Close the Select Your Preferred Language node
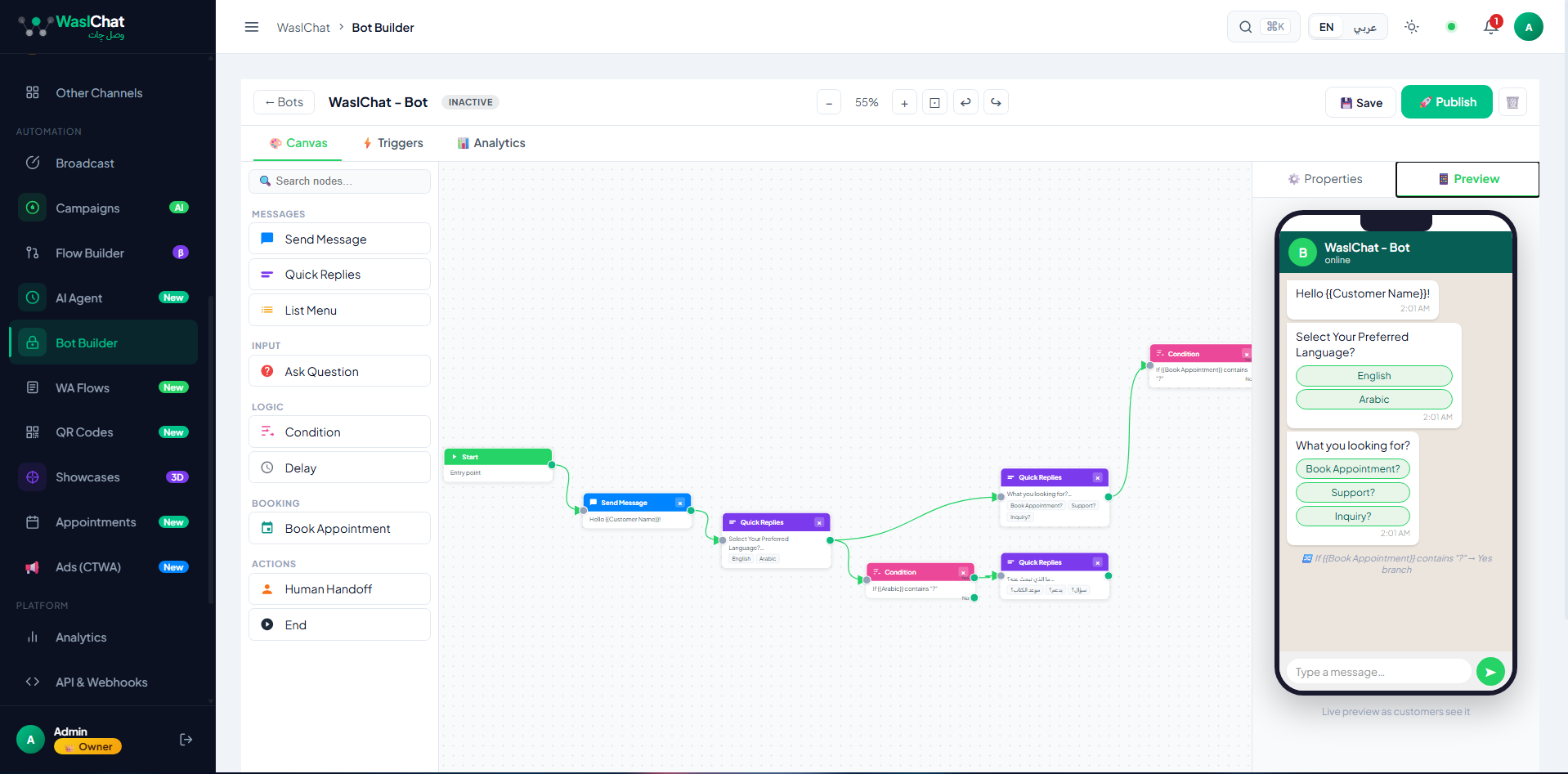This screenshot has height=774, width=1568. 819,522
